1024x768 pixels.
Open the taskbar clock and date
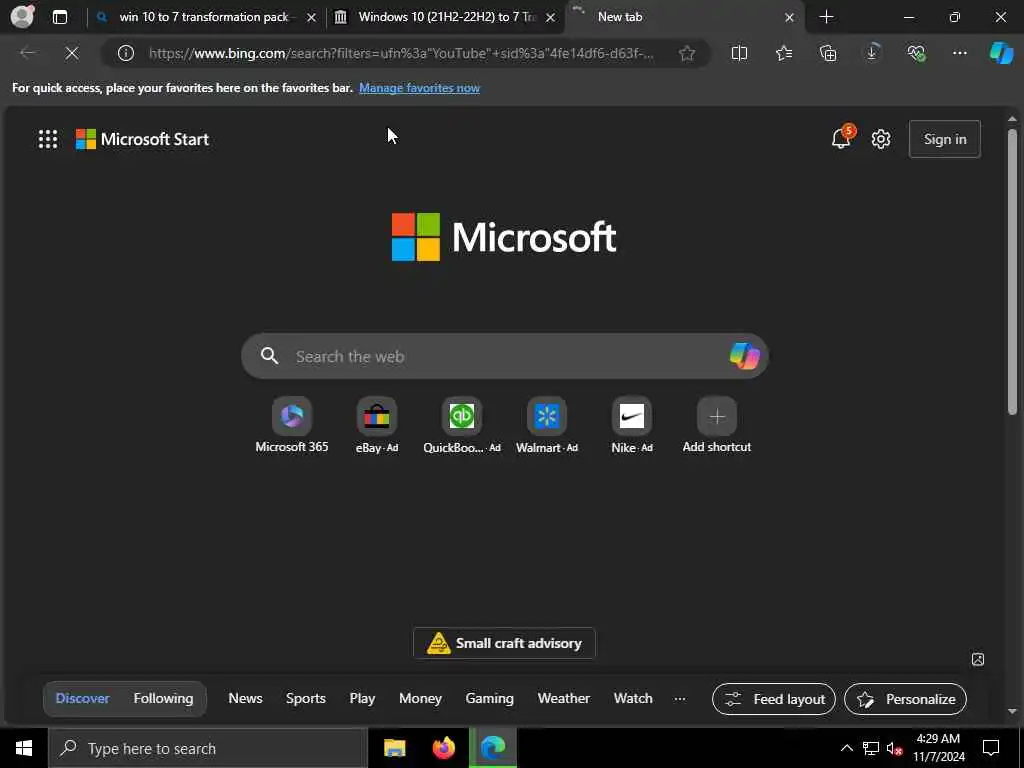pos(938,748)
